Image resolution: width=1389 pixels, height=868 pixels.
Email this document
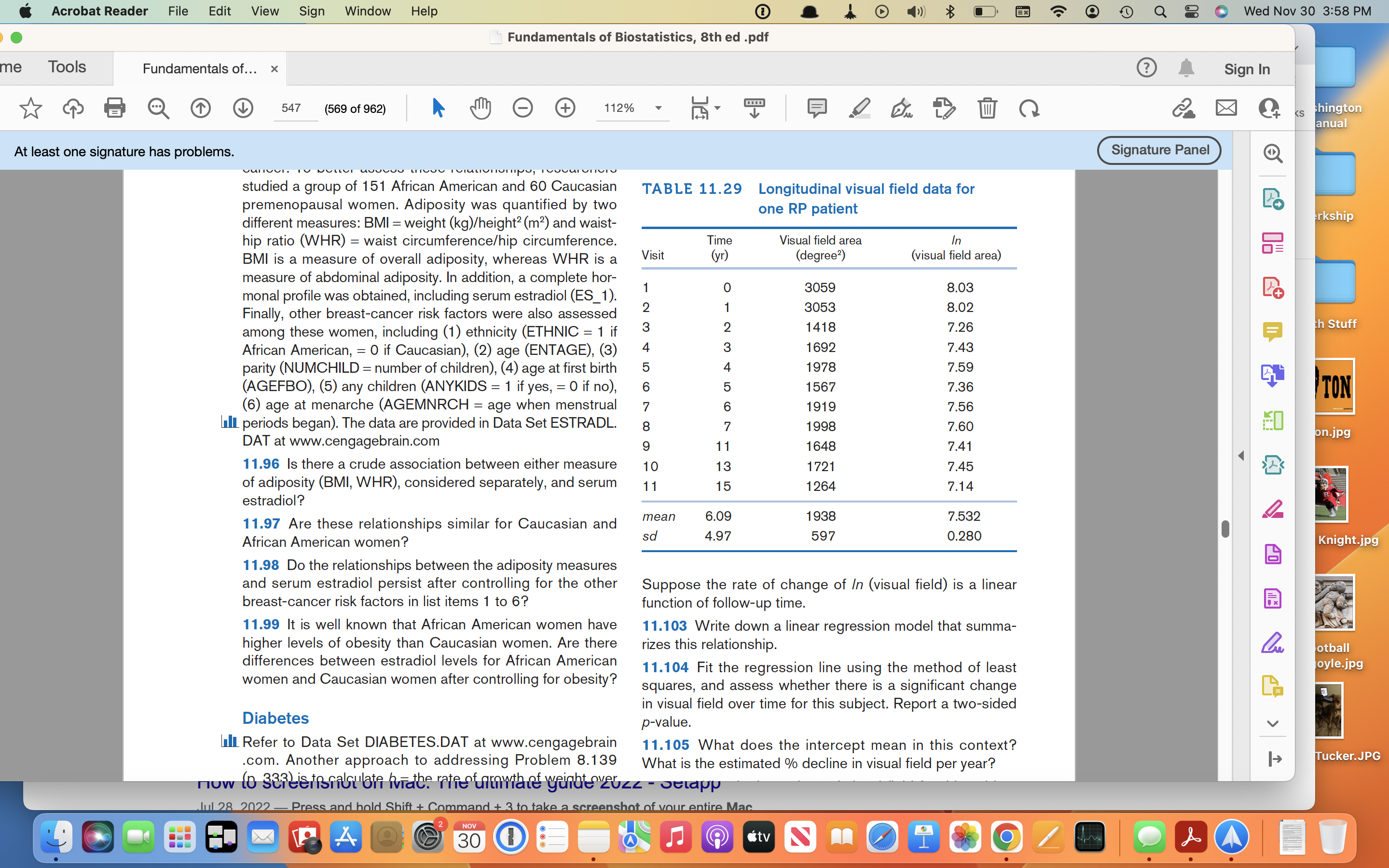point(1225,108)
